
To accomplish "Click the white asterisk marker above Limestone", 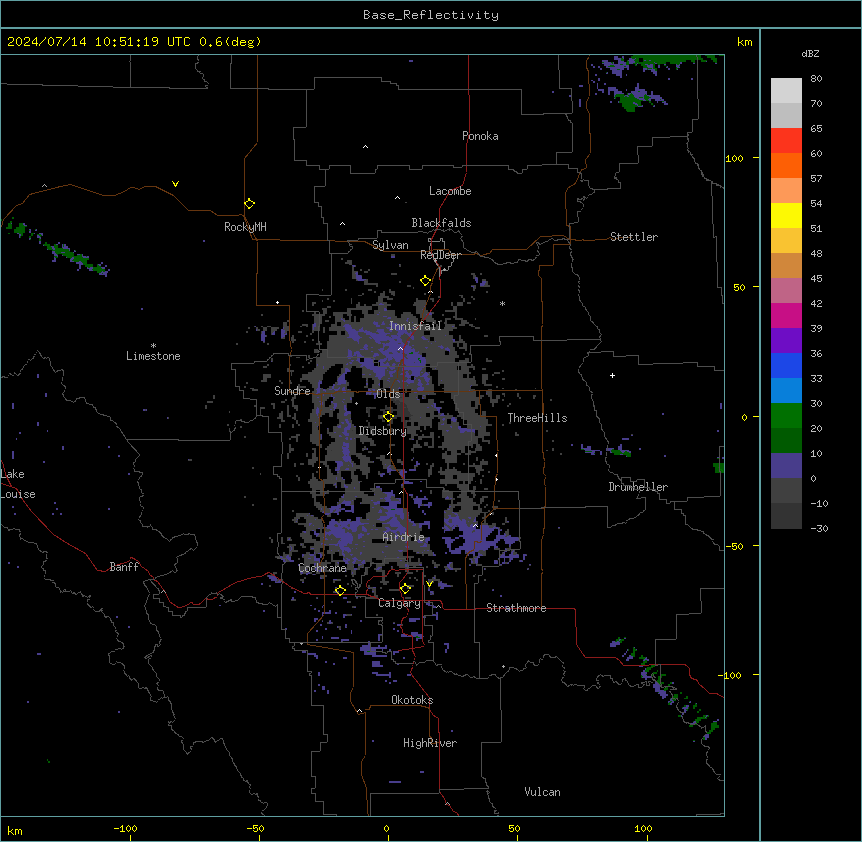I will coord(153,346).
